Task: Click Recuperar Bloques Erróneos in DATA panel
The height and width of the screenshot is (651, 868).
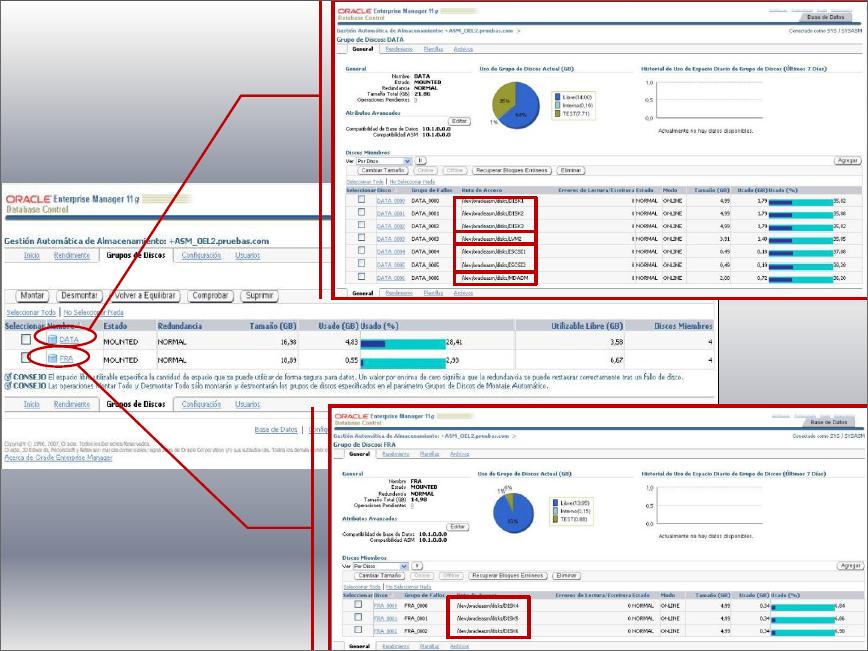Action: pyautogui.click(x=512, y=170)
